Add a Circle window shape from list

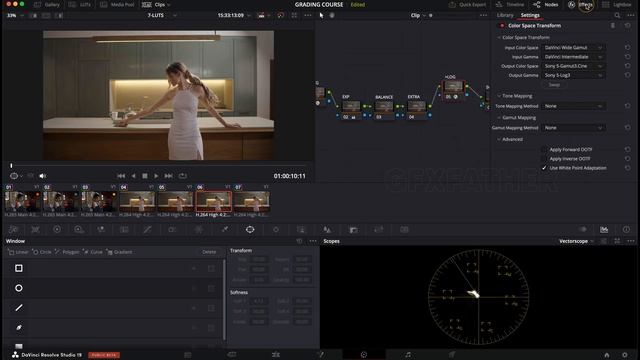coord(18,288)
